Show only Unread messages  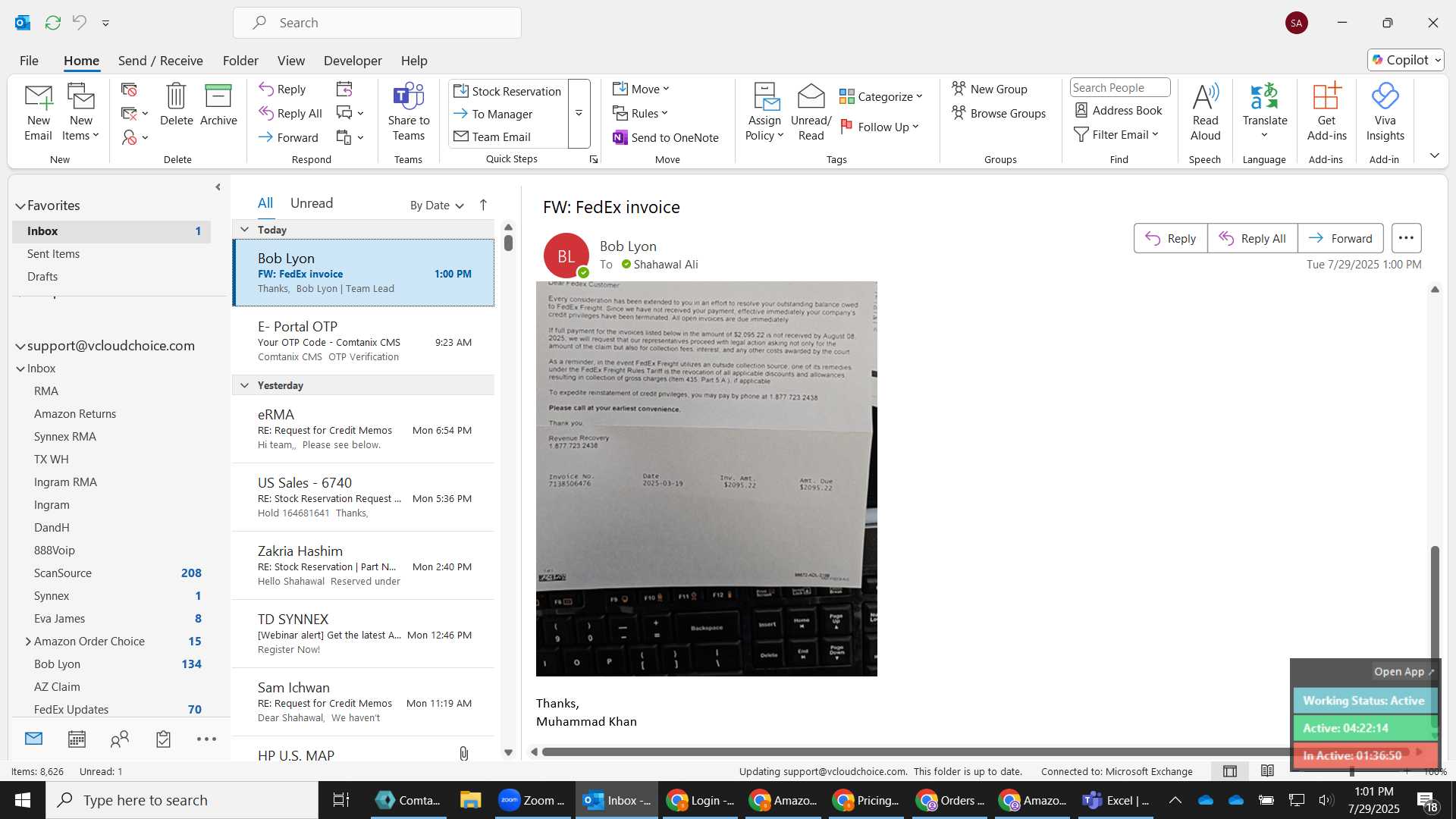click(x=312, y=203)
